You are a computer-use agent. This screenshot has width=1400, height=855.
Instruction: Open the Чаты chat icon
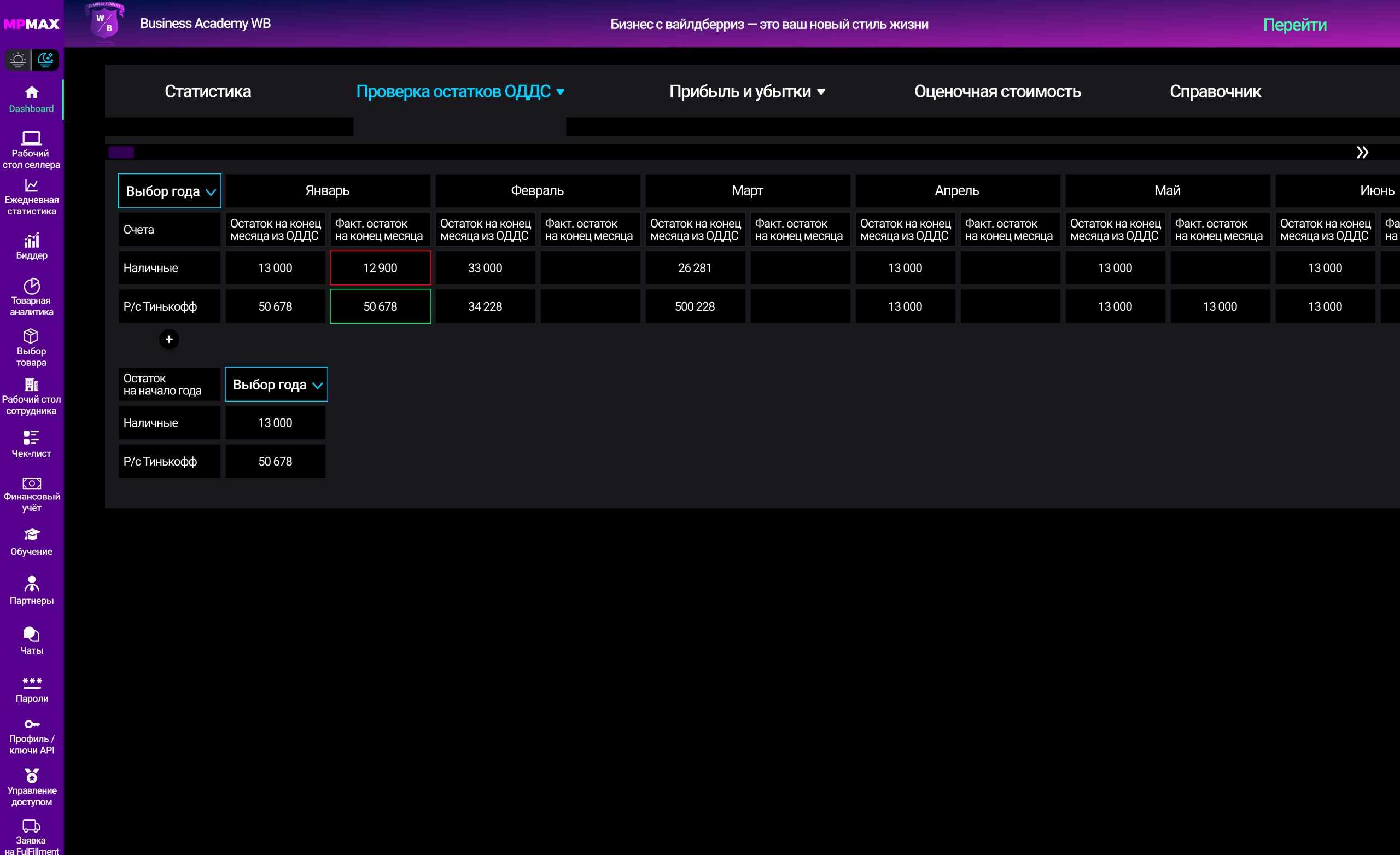coord(31,635)
